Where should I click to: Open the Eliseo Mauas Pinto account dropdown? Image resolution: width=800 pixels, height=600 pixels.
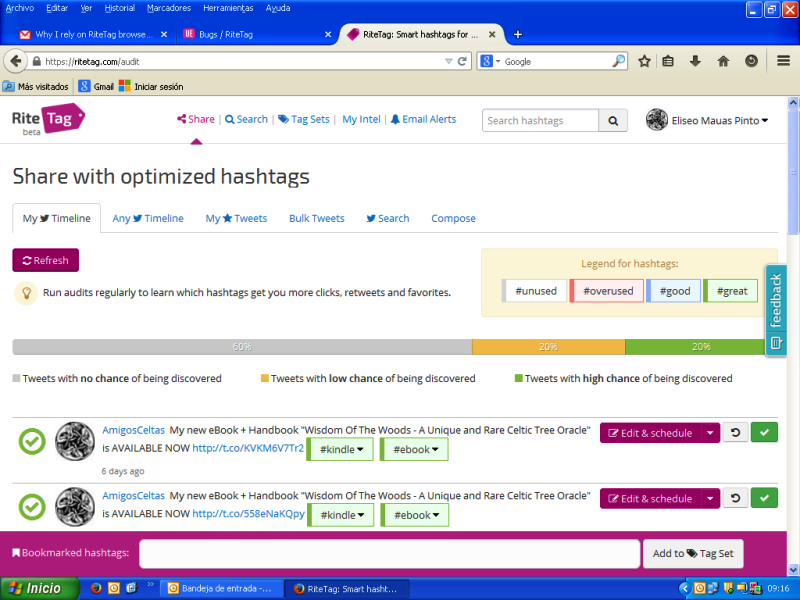(x=719, y=121)
